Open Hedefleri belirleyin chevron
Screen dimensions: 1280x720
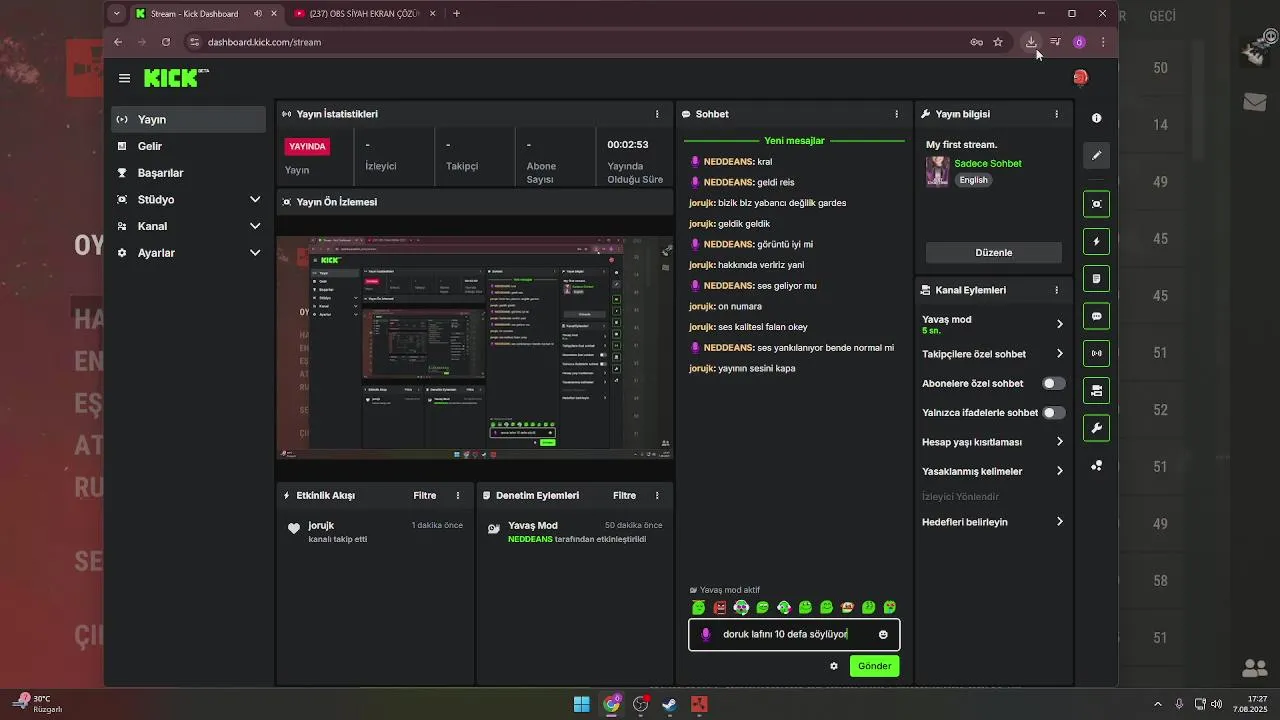(1060, 522)
